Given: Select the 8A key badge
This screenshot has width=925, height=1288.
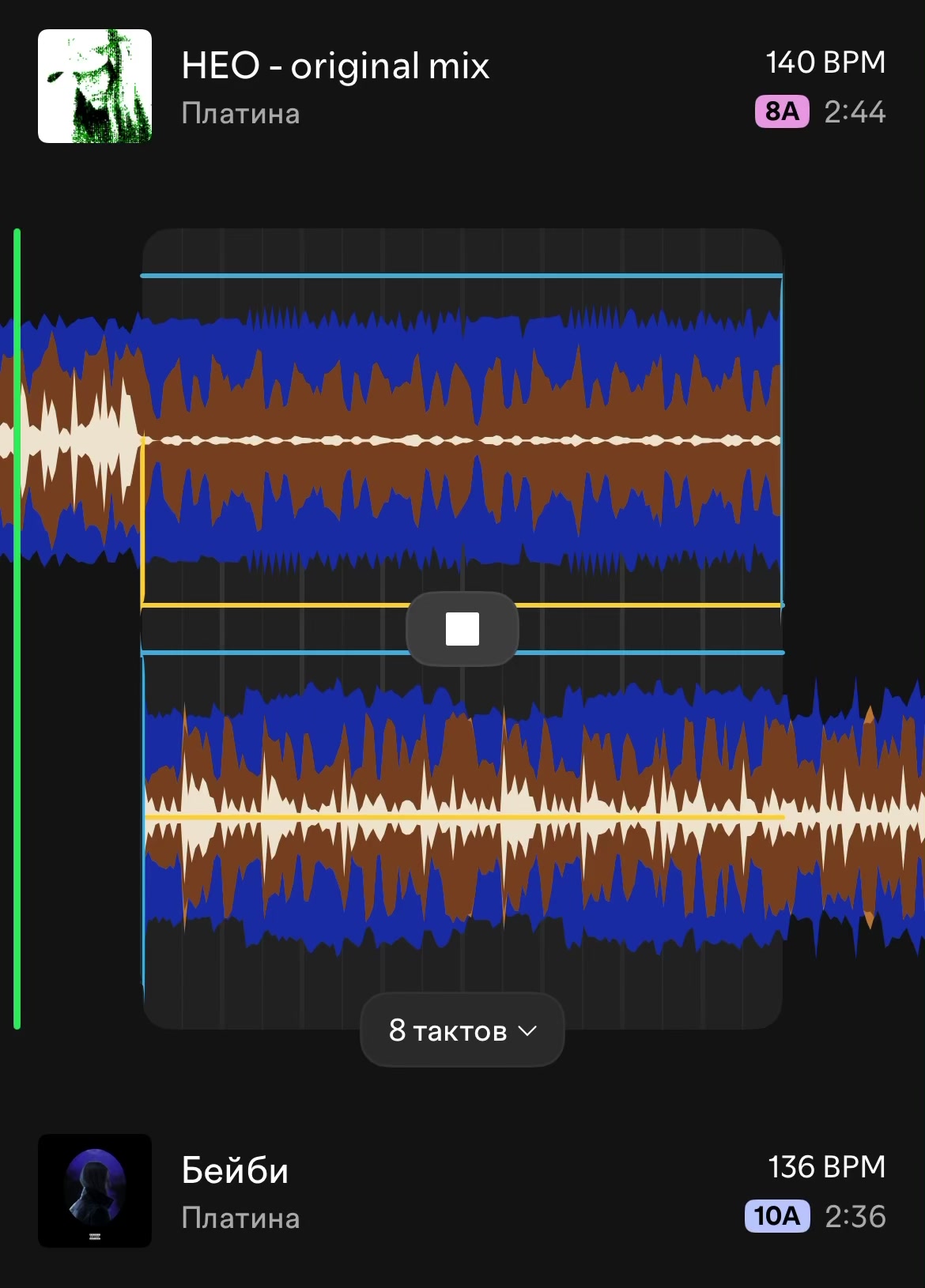Looking at the screenshot, I should 782,111.
